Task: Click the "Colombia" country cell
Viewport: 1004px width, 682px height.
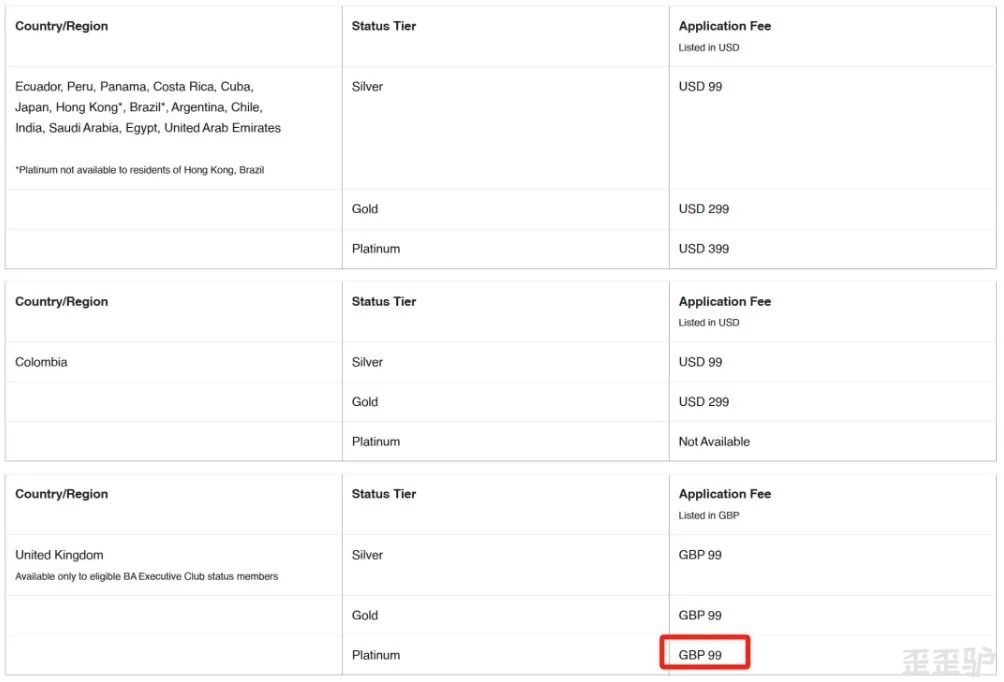Action: point(41,362)
